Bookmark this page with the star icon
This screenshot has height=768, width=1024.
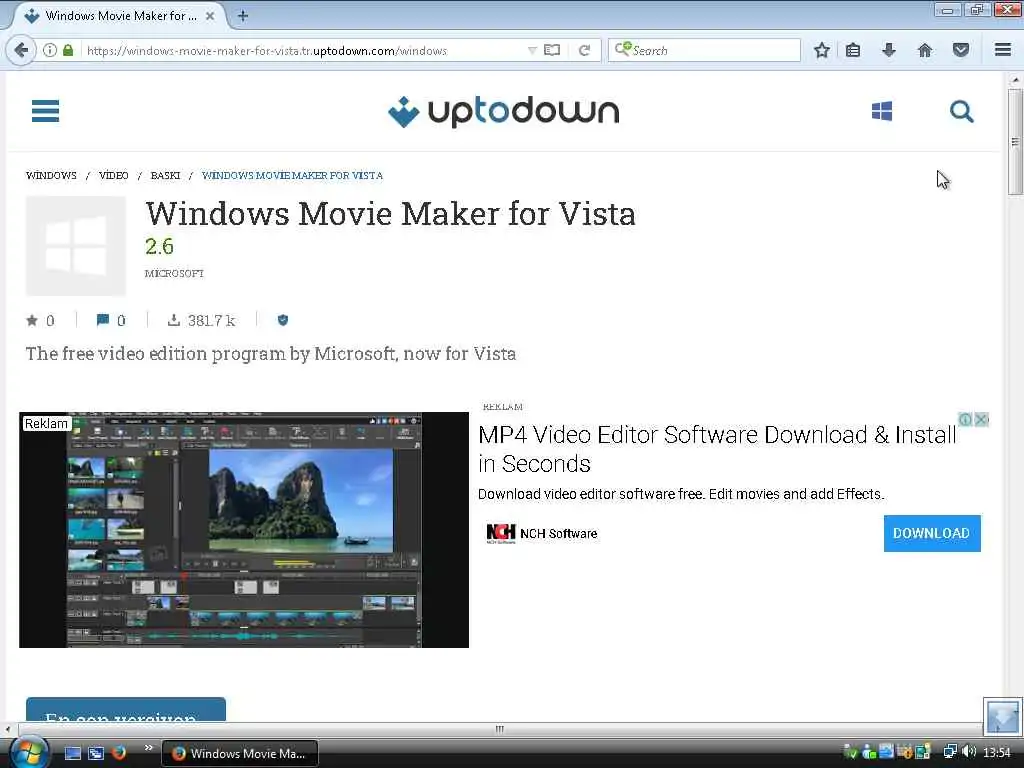coord(822,50)
